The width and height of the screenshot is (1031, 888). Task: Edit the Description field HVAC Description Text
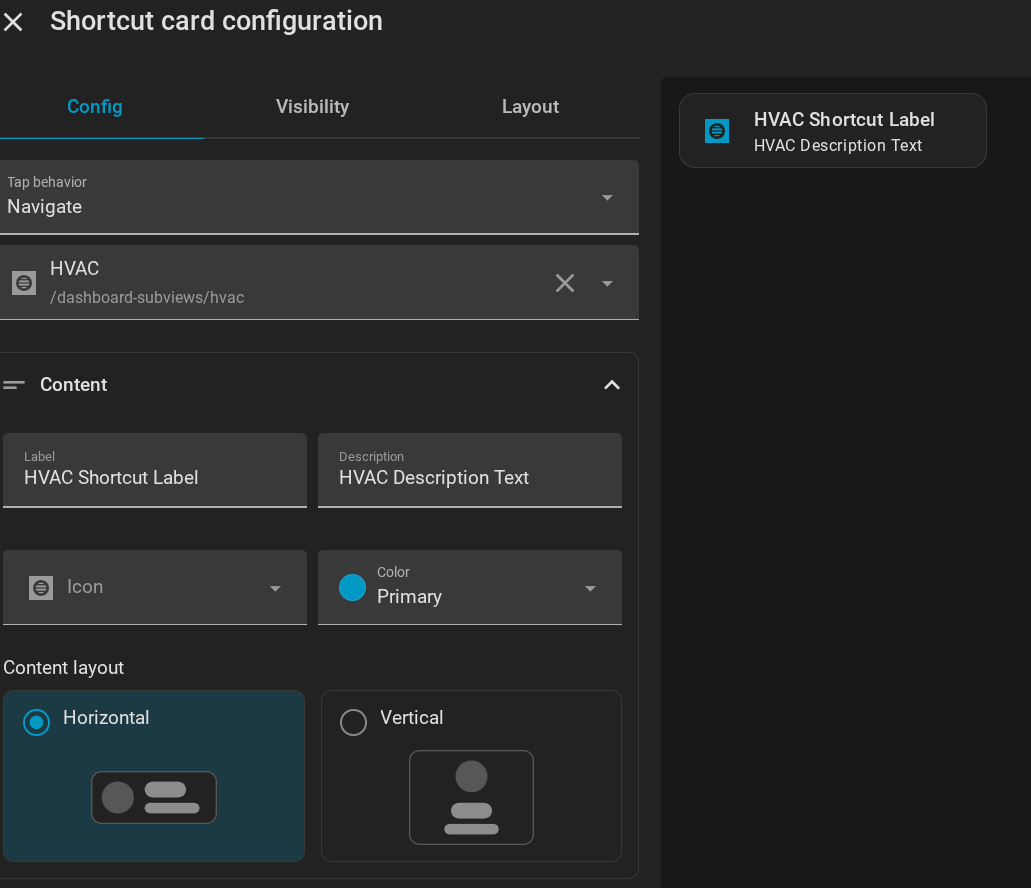(470, 470)
